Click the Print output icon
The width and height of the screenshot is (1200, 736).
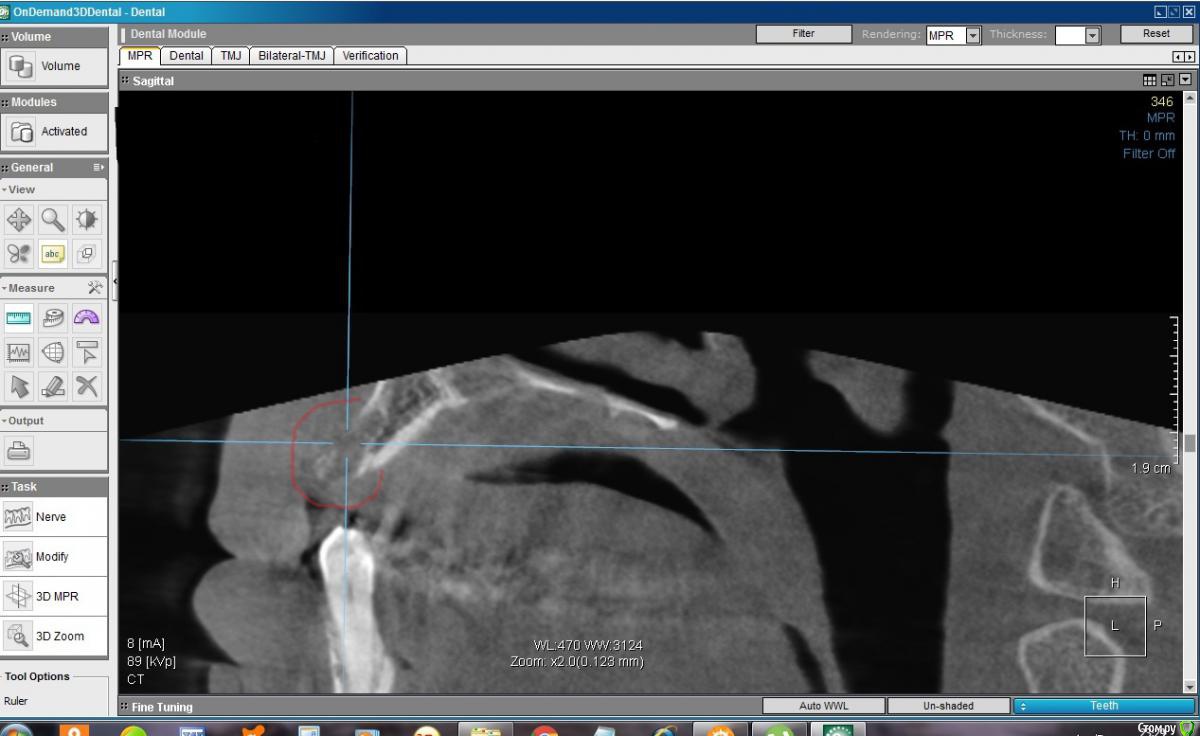19,451
